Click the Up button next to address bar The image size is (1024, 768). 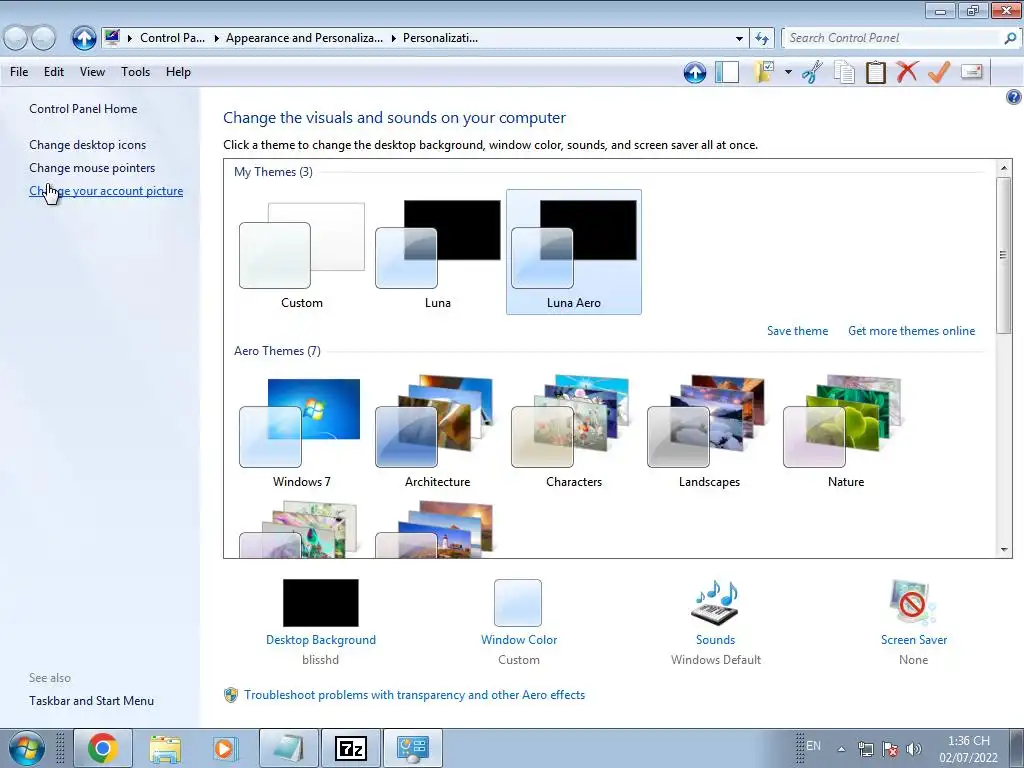click(x=84, y=38)
